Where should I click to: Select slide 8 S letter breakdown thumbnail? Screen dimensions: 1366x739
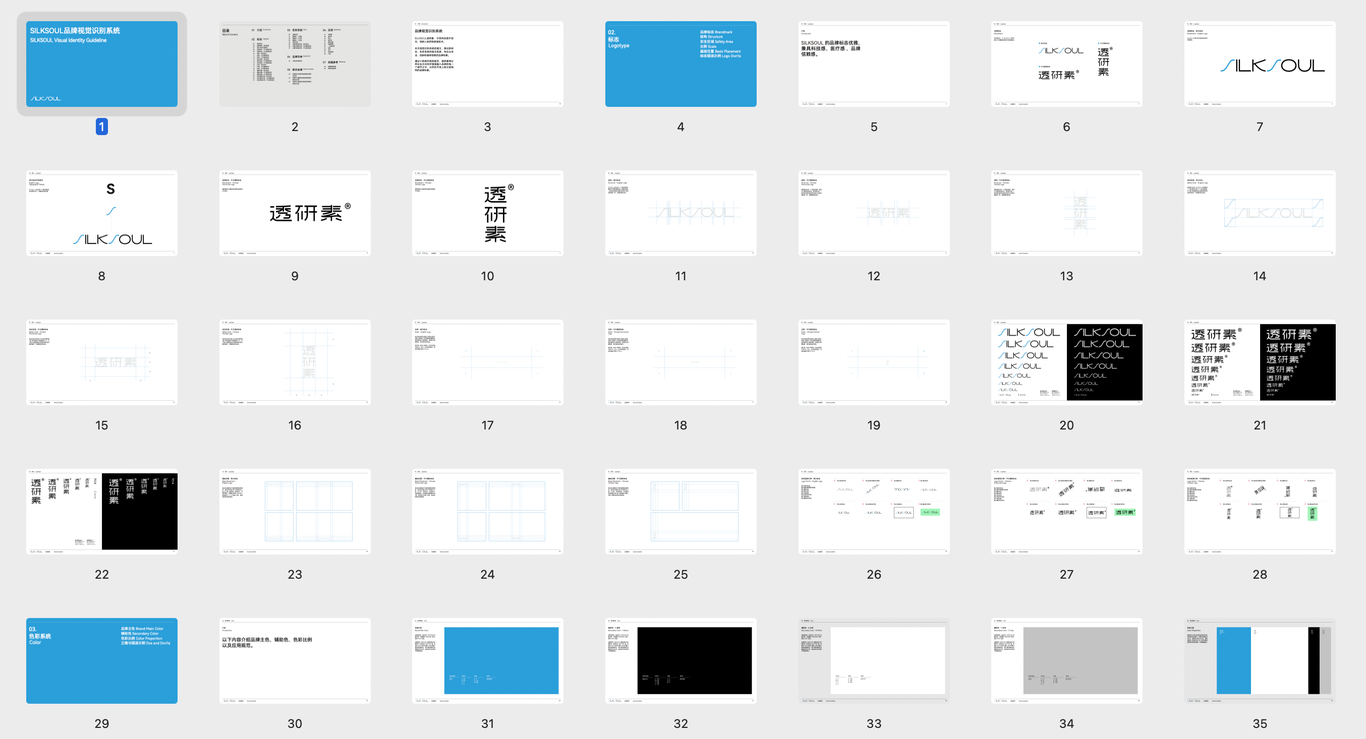102,213
